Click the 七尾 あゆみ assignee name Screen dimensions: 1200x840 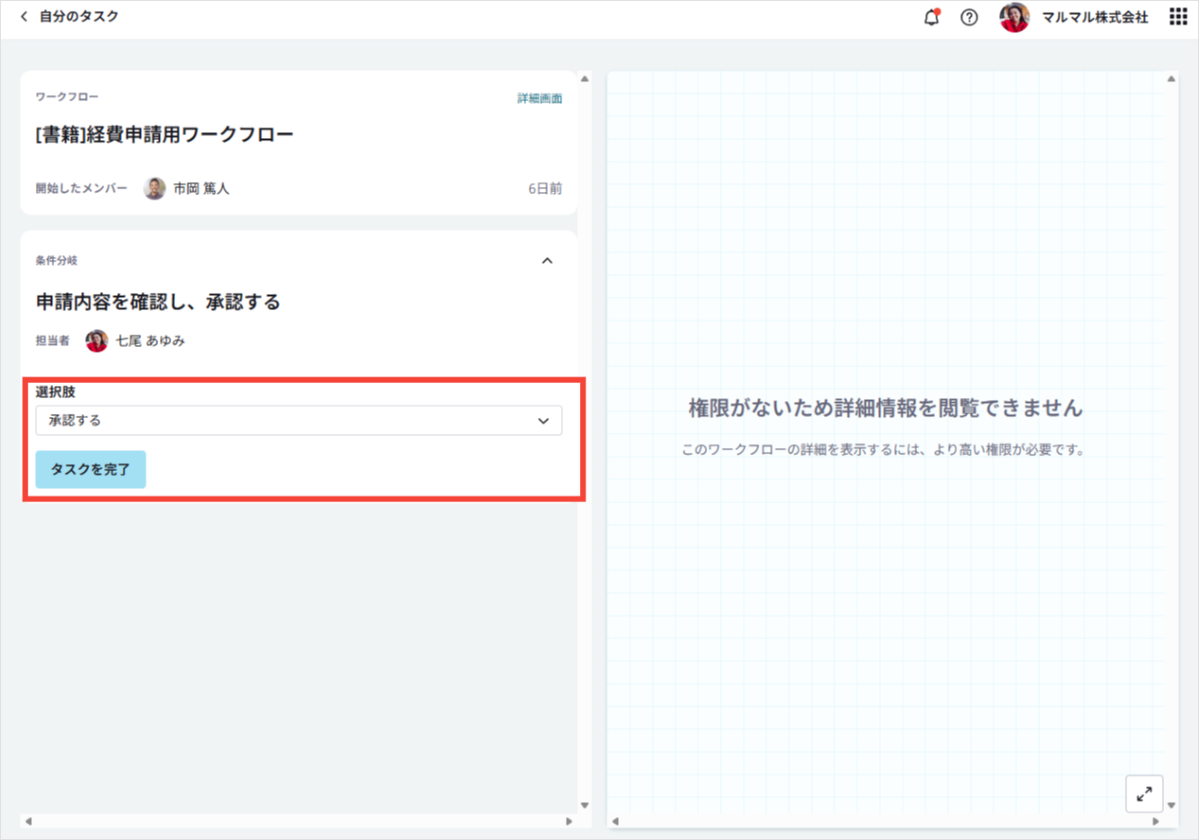click(x=150, y=341)
